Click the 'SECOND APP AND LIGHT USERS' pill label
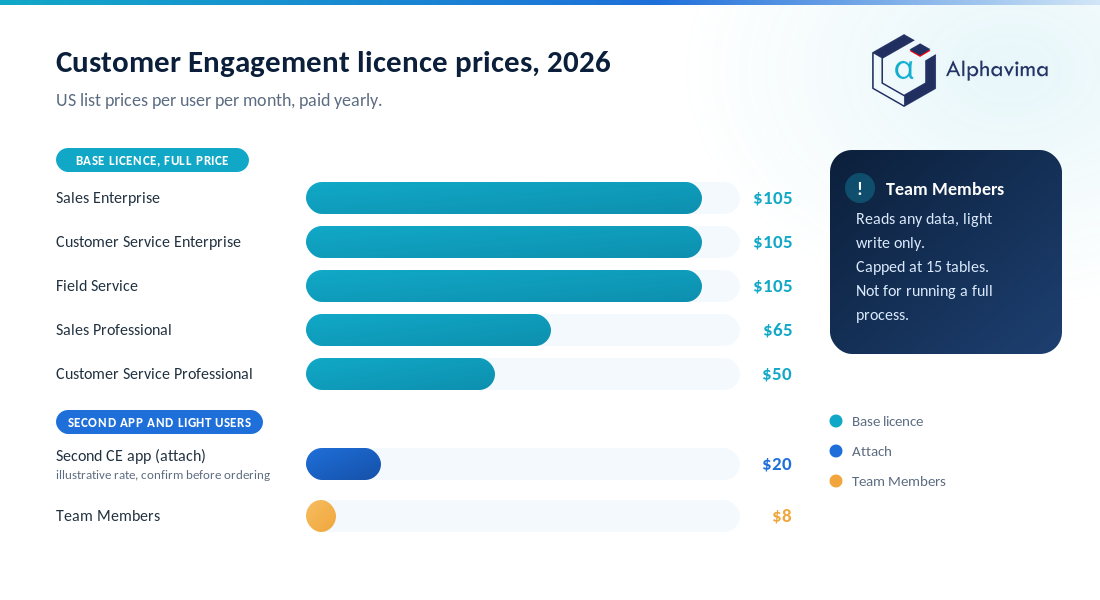 [159, 422]
